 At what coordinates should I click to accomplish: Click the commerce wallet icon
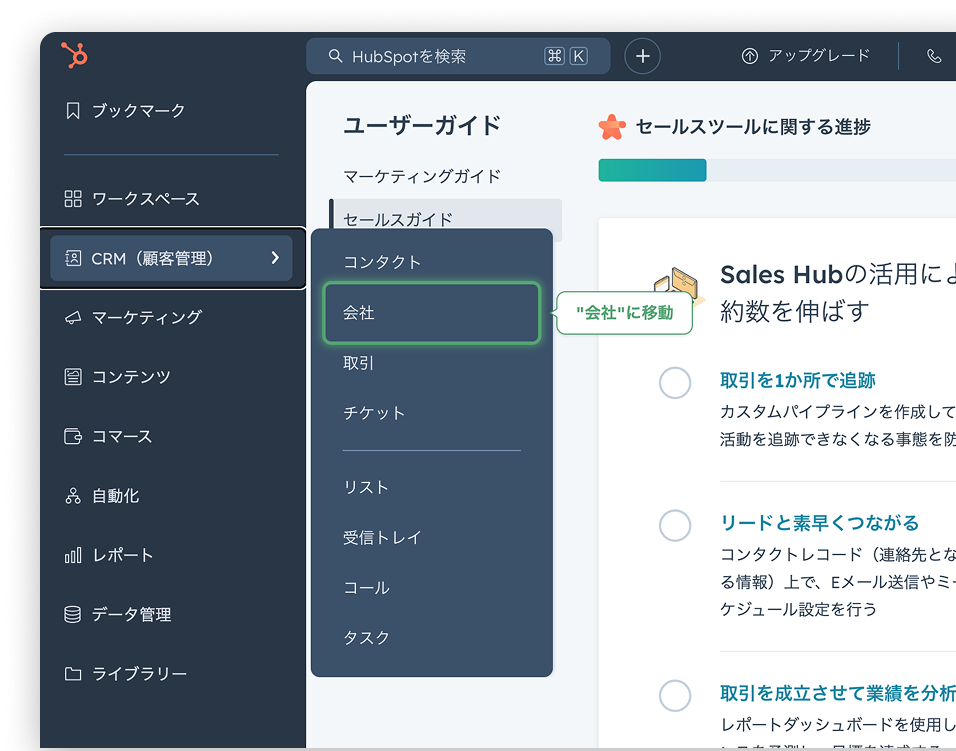(x=73, y=436)
